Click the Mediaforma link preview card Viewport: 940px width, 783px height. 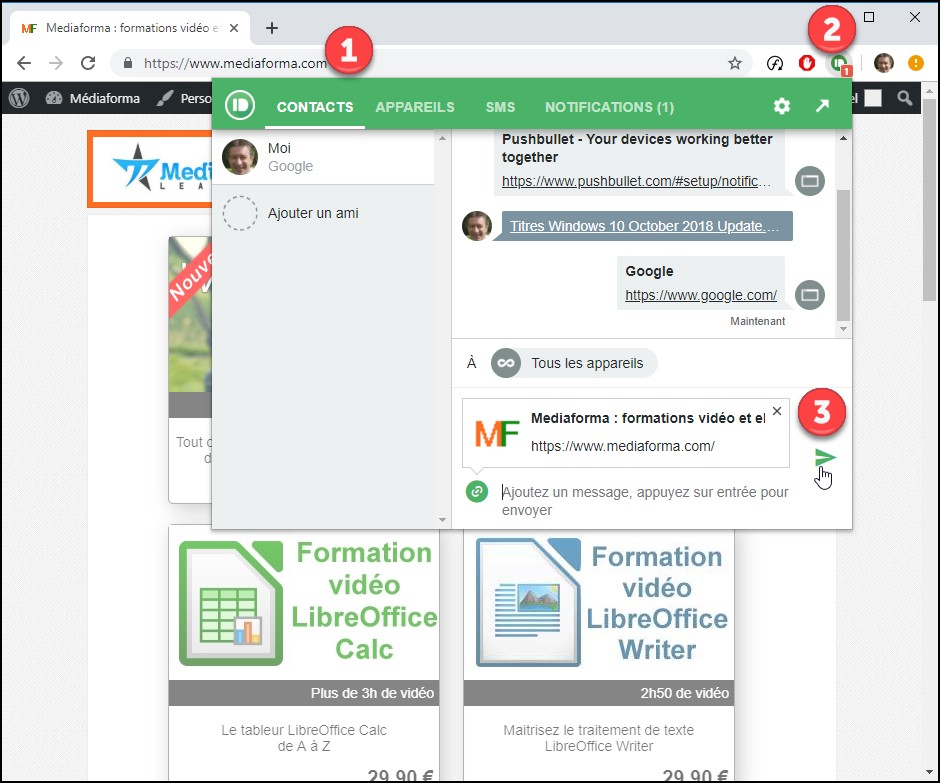[625, 432]
